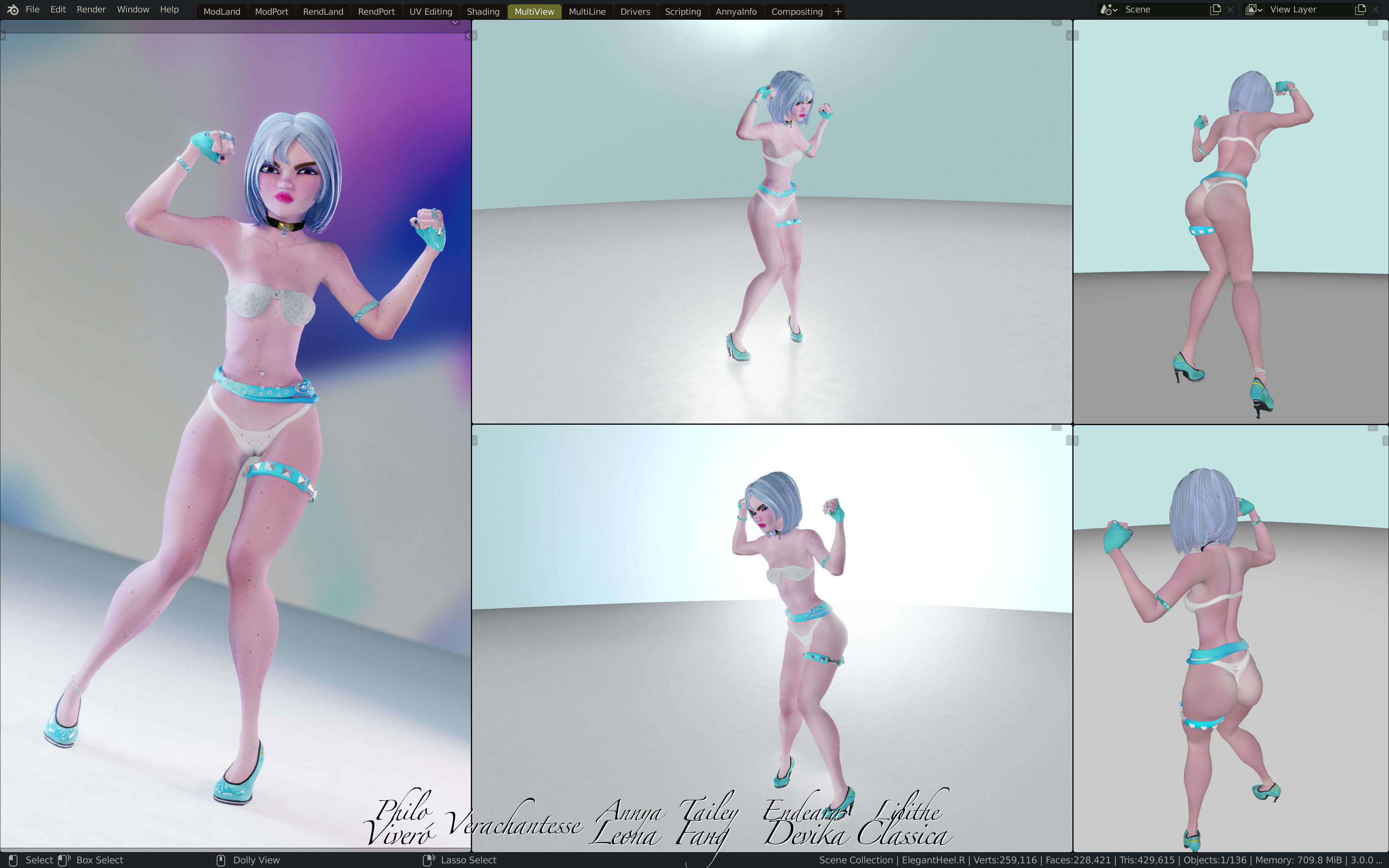
Task: Open the Help menu
Action: [169, 10]
